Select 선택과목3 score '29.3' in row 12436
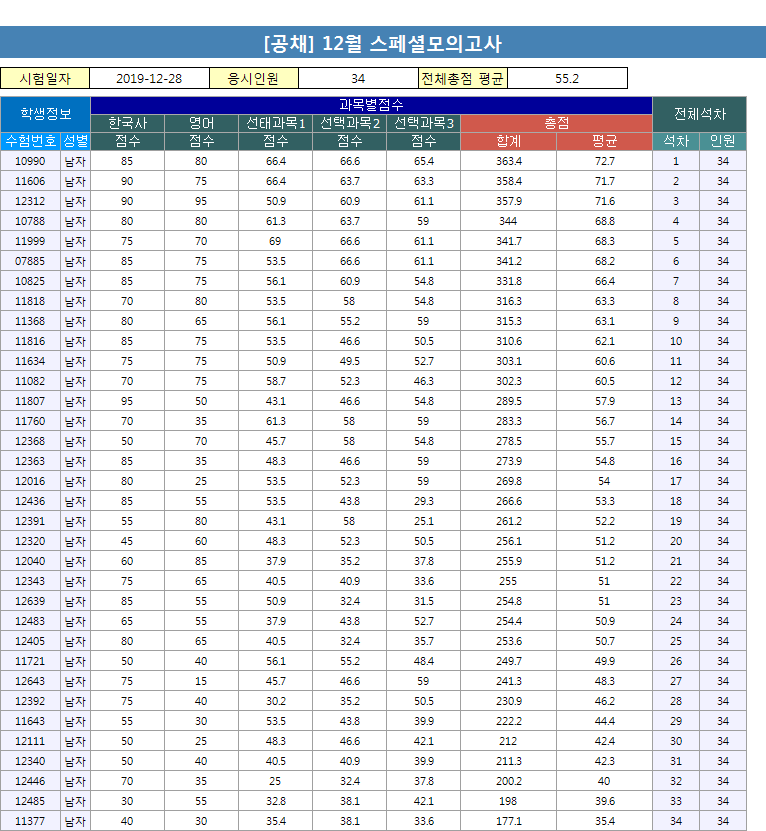The height and width of the screenshot is (831, 766). point(424,501)
